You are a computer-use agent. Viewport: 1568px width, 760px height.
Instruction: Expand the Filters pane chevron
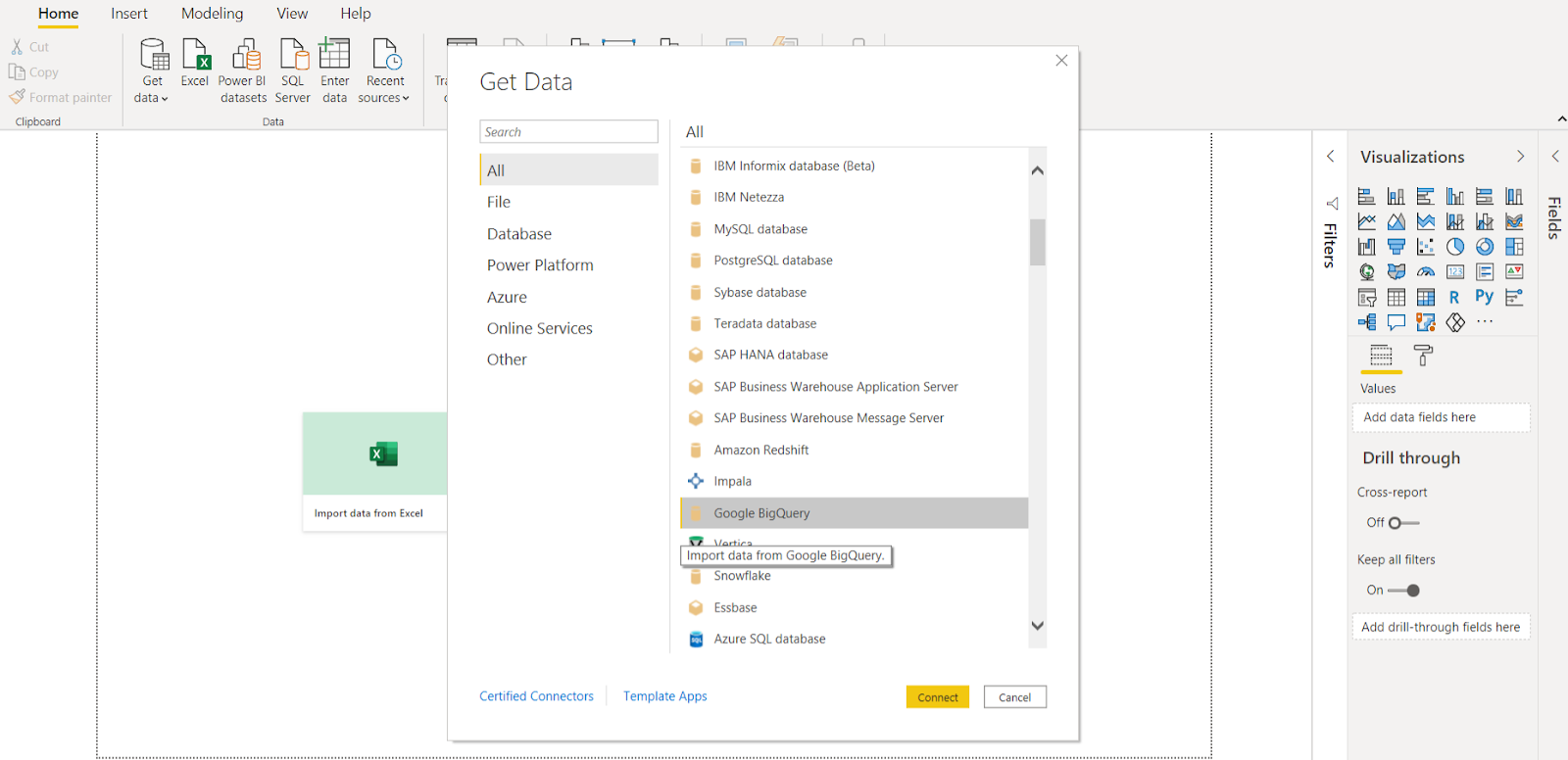coord(1330,157)
